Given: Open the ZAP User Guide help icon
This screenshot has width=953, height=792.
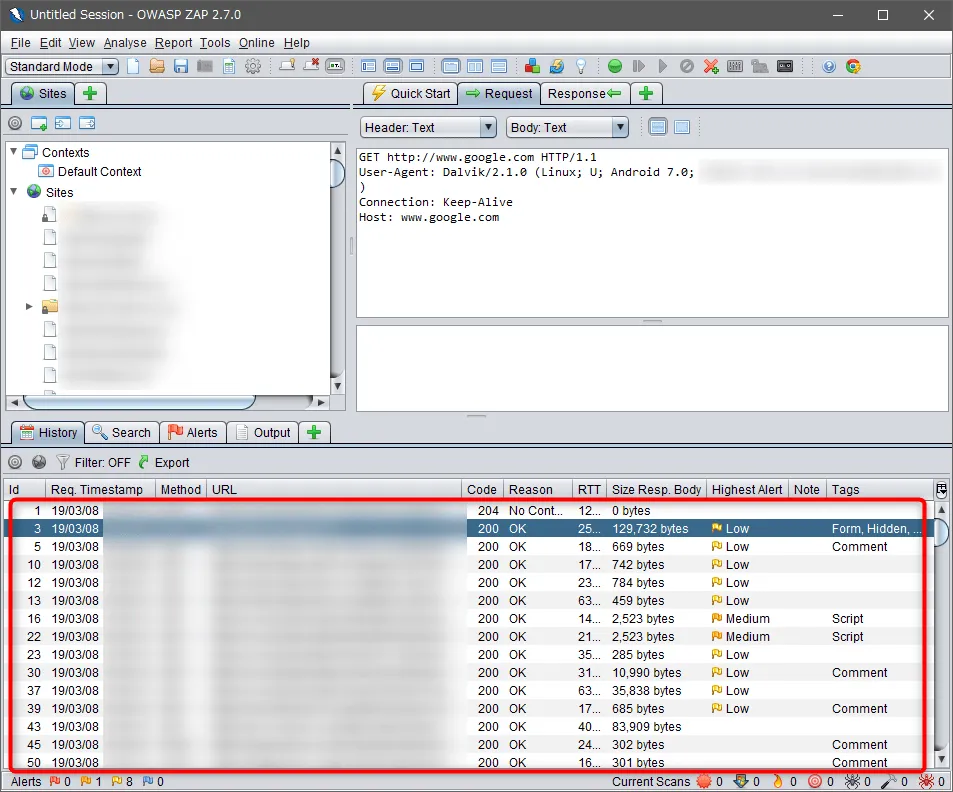Looking at the screenshot, I should coord(828,67).
